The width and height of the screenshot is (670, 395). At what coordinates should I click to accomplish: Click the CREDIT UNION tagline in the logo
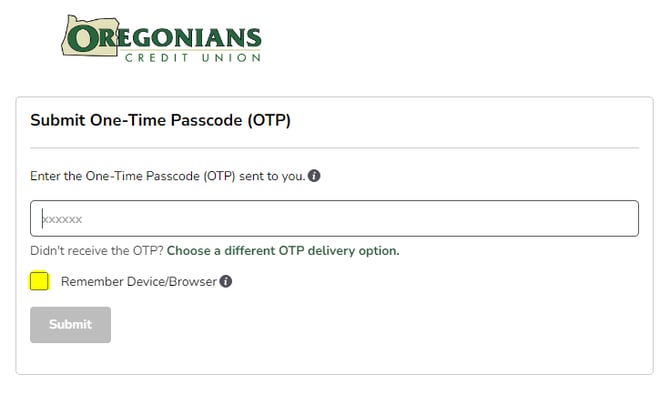pos(193,58)
